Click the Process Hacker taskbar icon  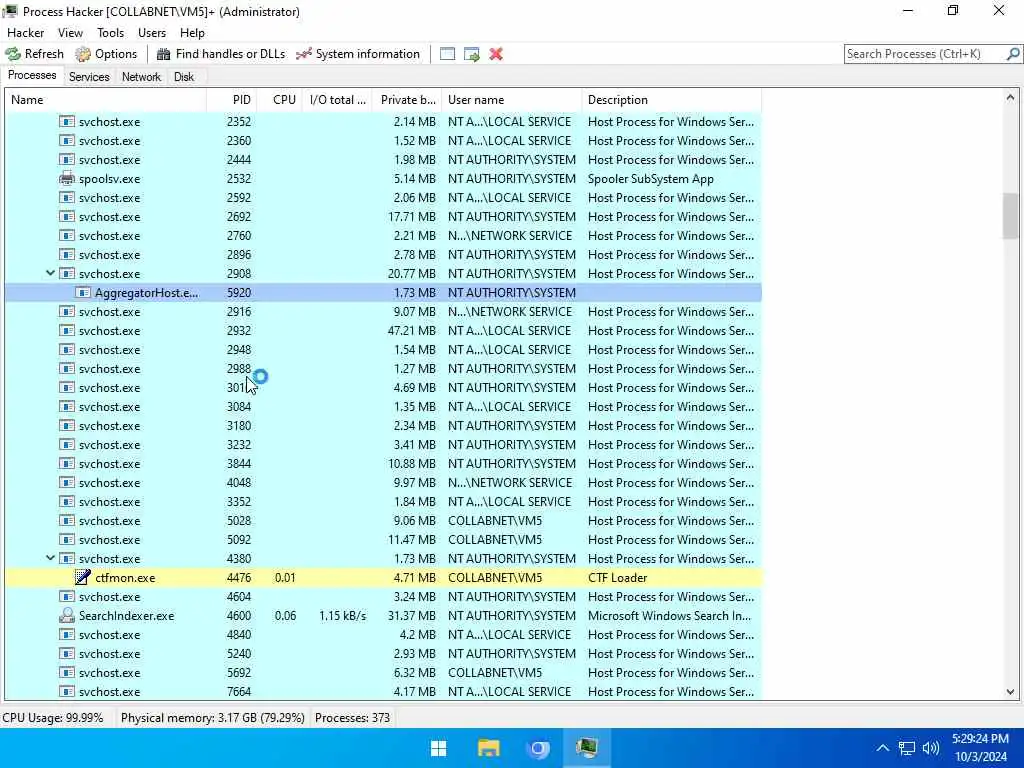tap(586, 748)
